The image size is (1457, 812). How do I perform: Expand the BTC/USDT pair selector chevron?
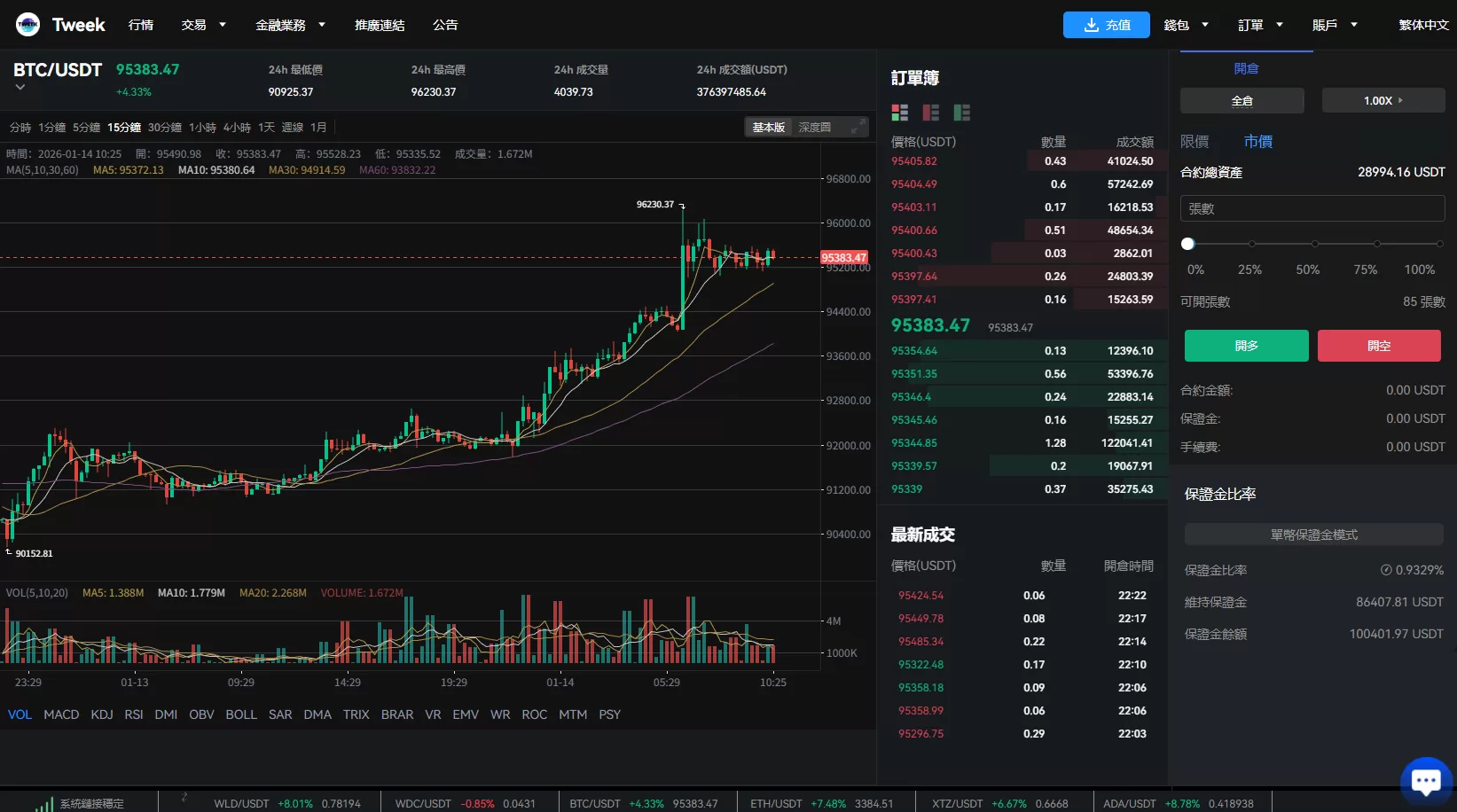pos(20,85)
